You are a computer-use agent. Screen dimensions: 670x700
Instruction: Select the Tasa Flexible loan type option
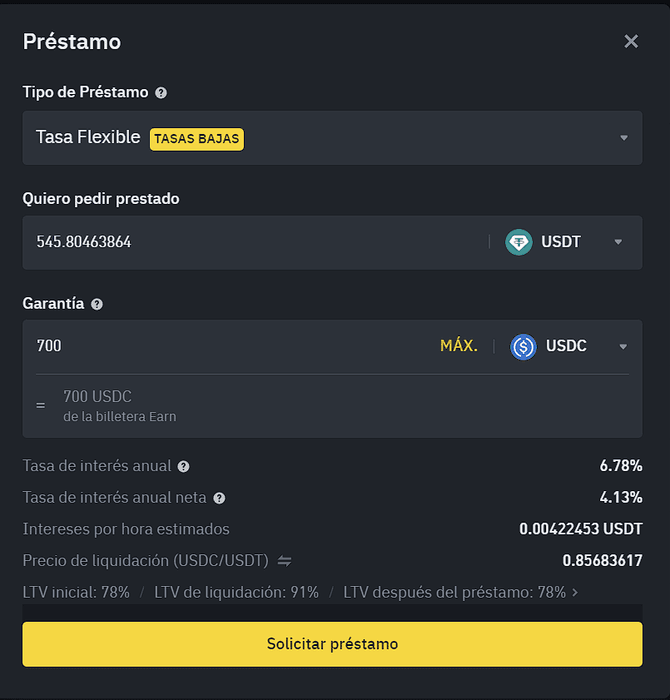88,137
